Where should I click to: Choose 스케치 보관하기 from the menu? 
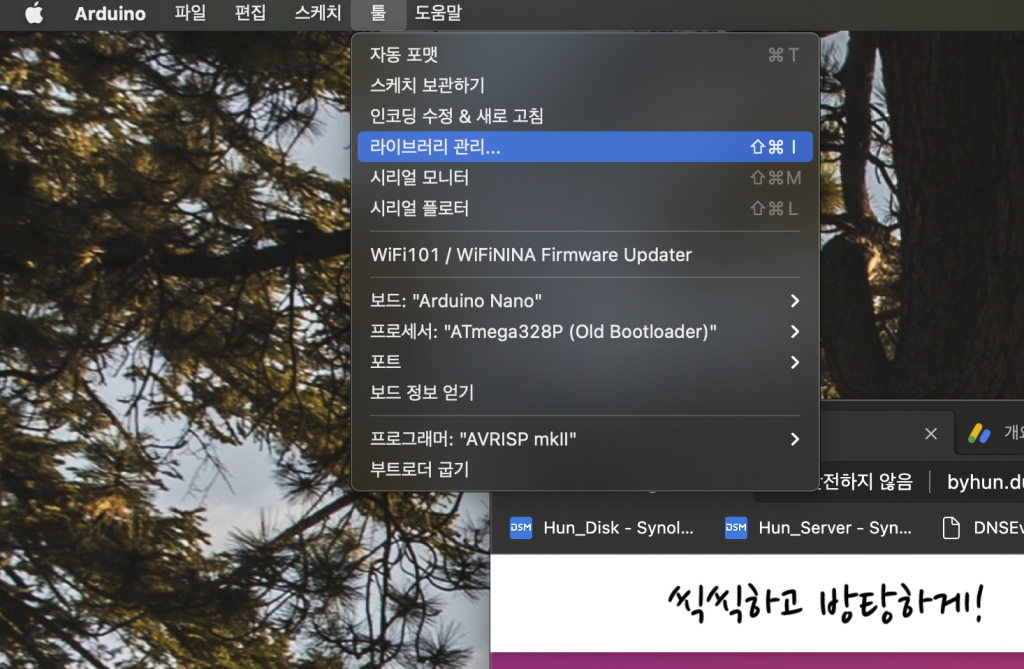(585, 86)
